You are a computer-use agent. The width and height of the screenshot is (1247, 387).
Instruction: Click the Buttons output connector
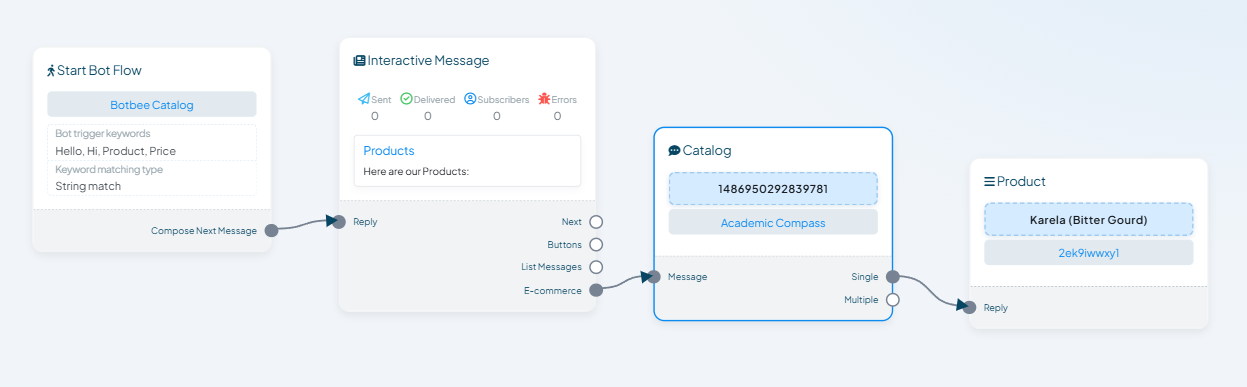596,244
